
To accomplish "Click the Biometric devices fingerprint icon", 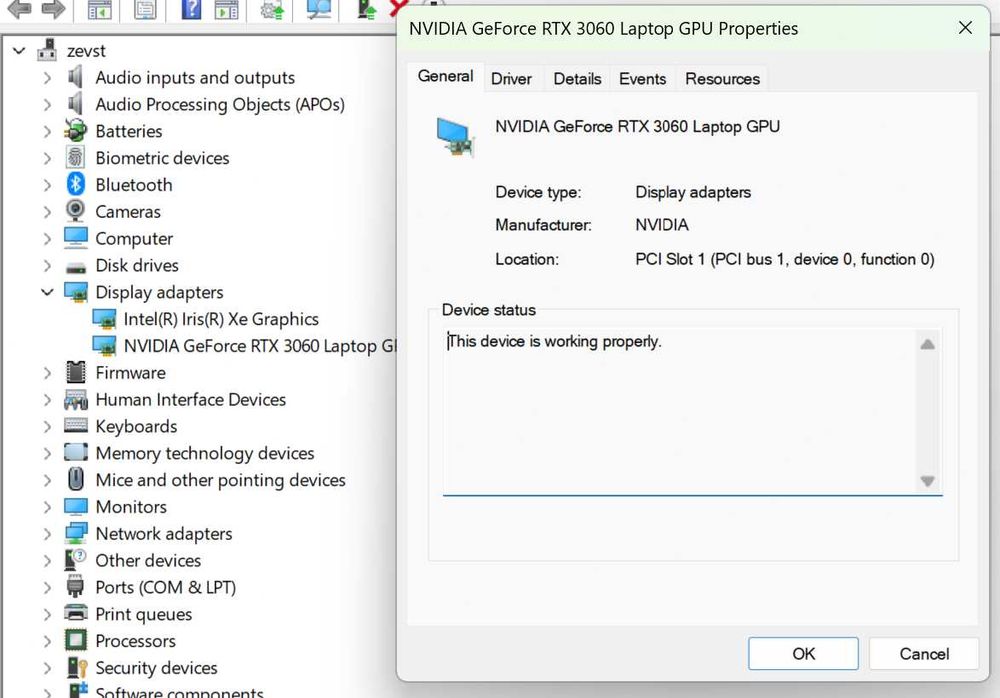I will [76, 158].
